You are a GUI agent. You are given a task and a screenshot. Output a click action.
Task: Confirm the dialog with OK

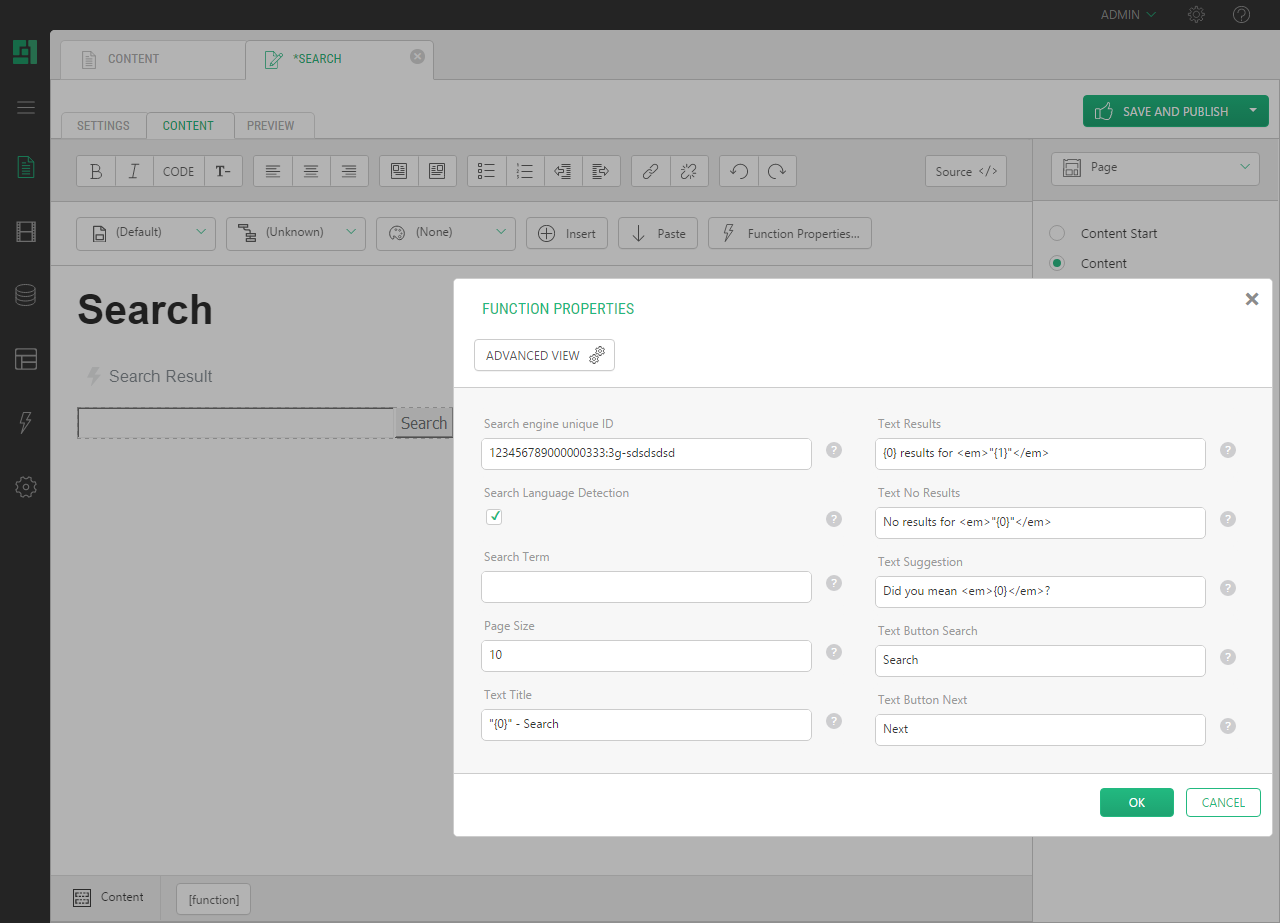point(1136,803)
